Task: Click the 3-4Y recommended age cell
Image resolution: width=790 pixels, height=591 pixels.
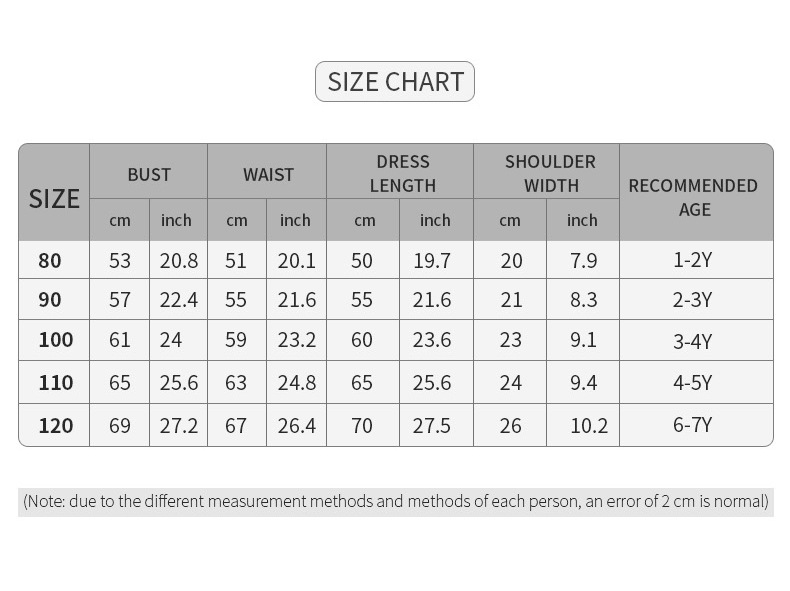Action: click(692, 341)
